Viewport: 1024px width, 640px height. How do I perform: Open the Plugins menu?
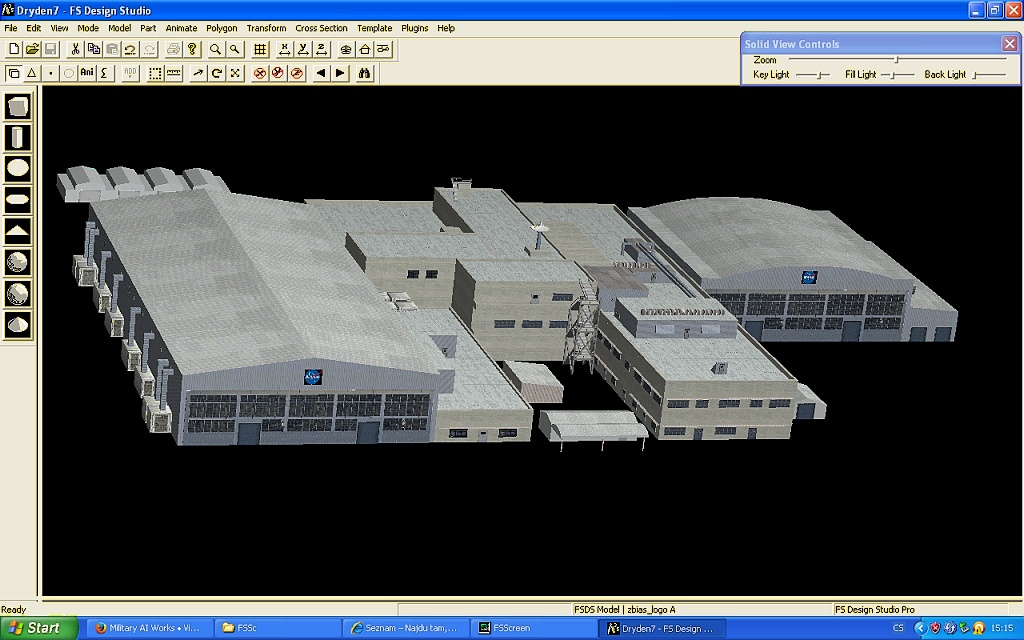(415, 28)
